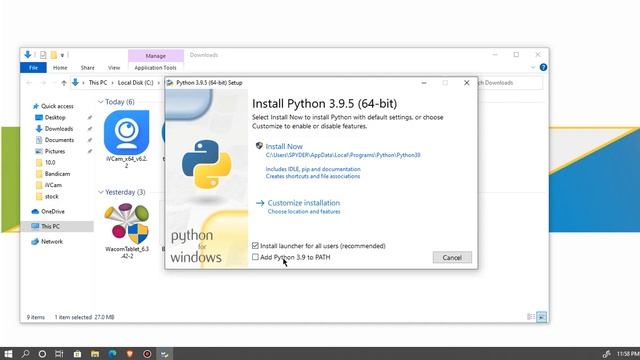Open stock folder in sidebar
This screenshot has width=640, height=360.
tap(51, 197)
